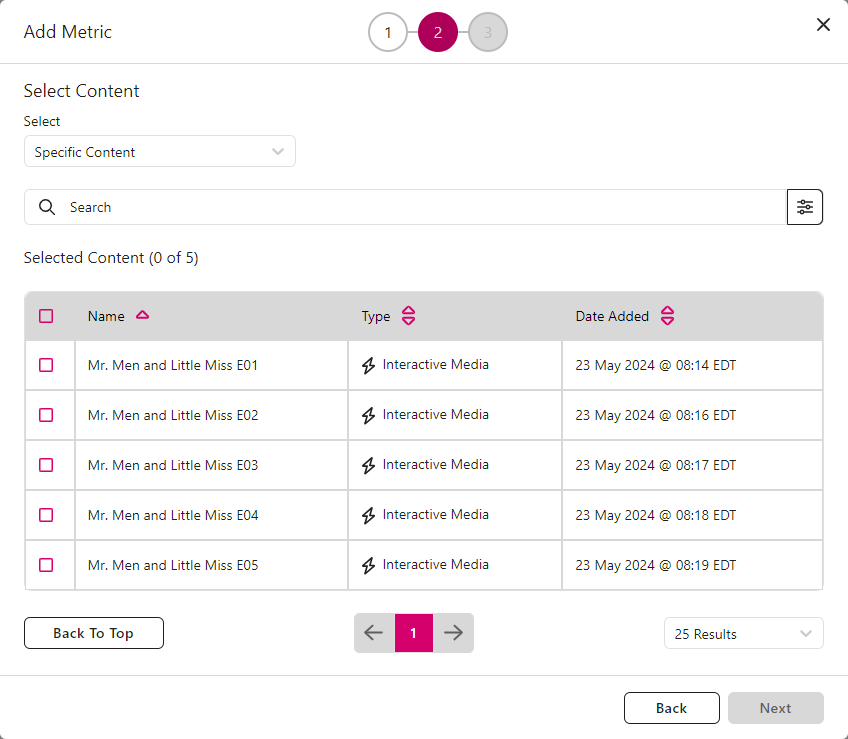The width and height of the screenshot is (848, 739).
Task: Close the Add Metric dialog
Action: point(823,25)
